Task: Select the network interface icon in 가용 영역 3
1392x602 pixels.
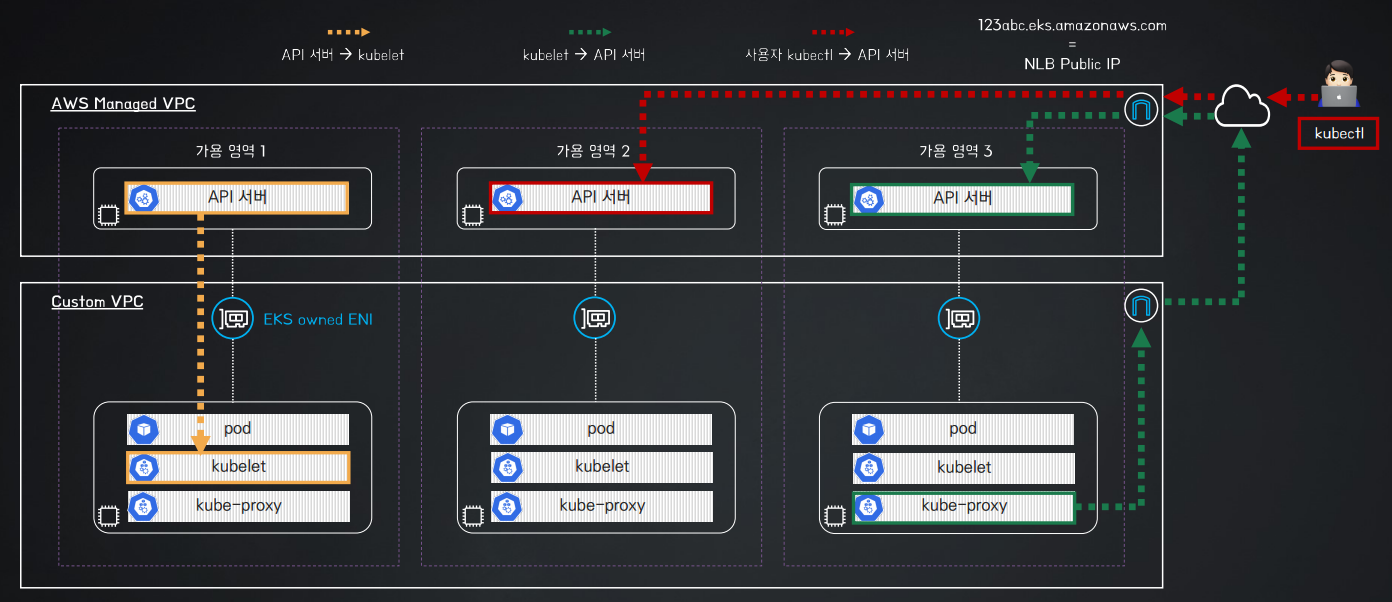Action: click(957, 319)
